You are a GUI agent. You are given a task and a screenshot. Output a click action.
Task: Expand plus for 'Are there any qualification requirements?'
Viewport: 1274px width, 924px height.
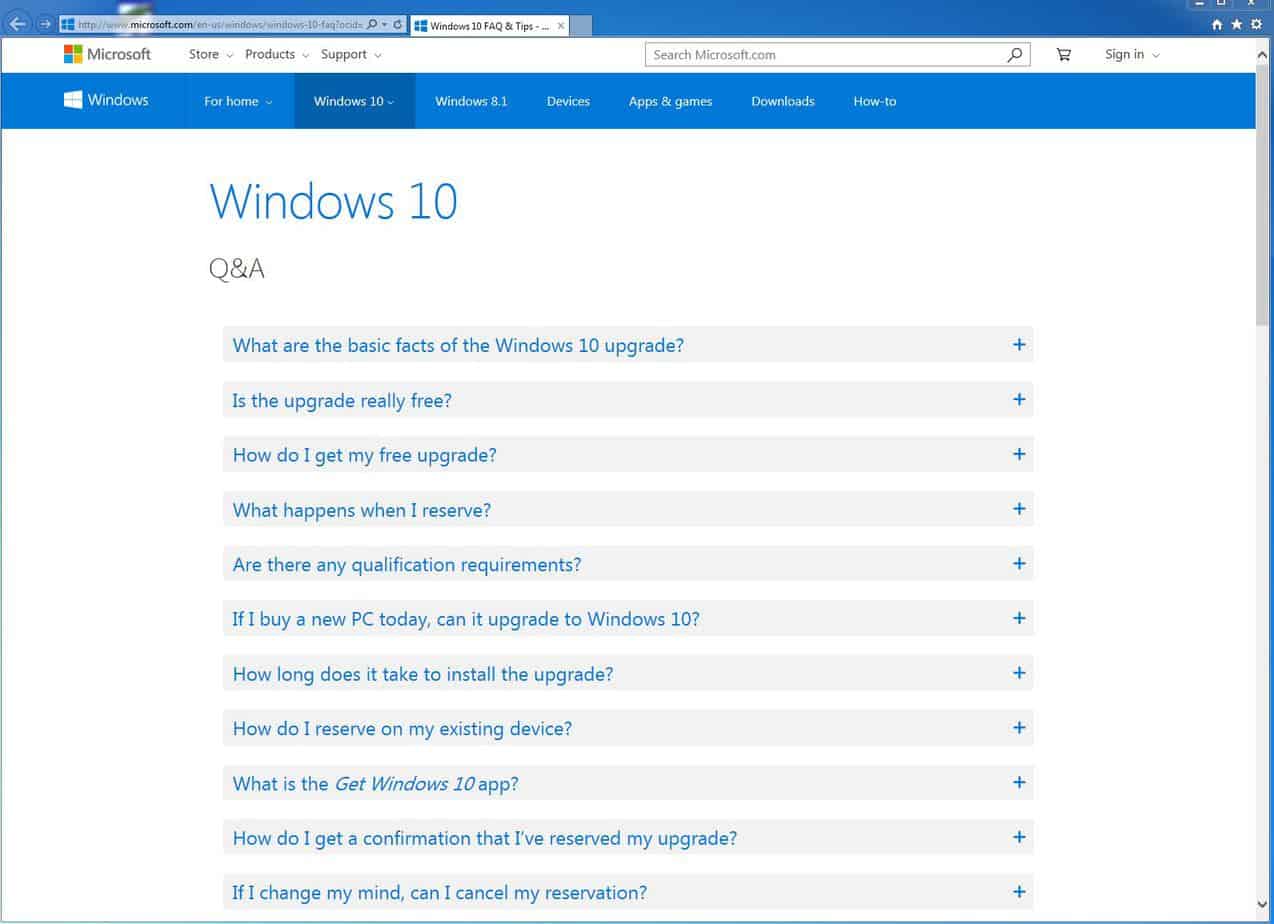(1019, 563)
